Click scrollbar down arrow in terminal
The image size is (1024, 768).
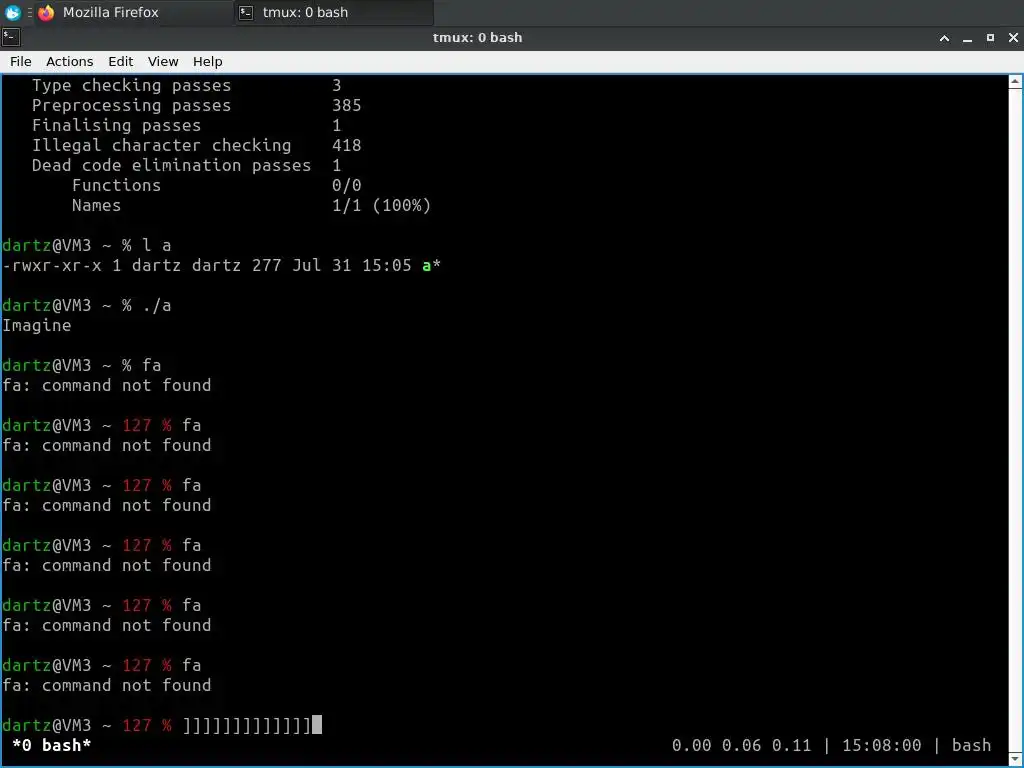coord(1015,759)
